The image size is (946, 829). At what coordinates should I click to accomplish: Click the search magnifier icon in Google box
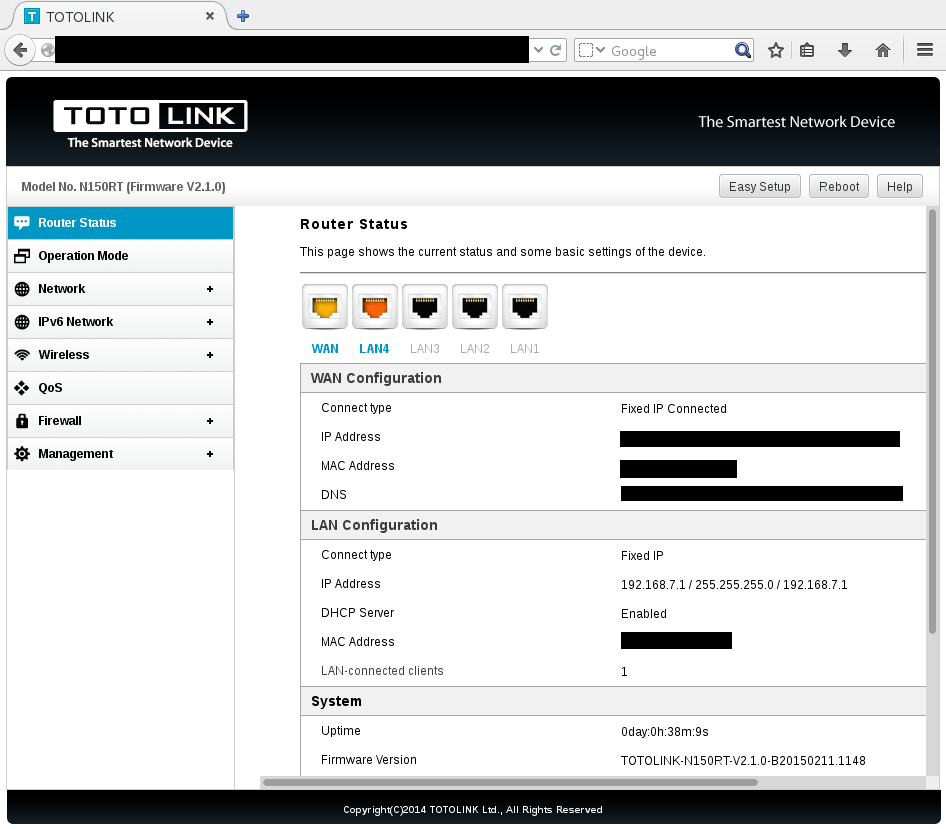[743, 50]
